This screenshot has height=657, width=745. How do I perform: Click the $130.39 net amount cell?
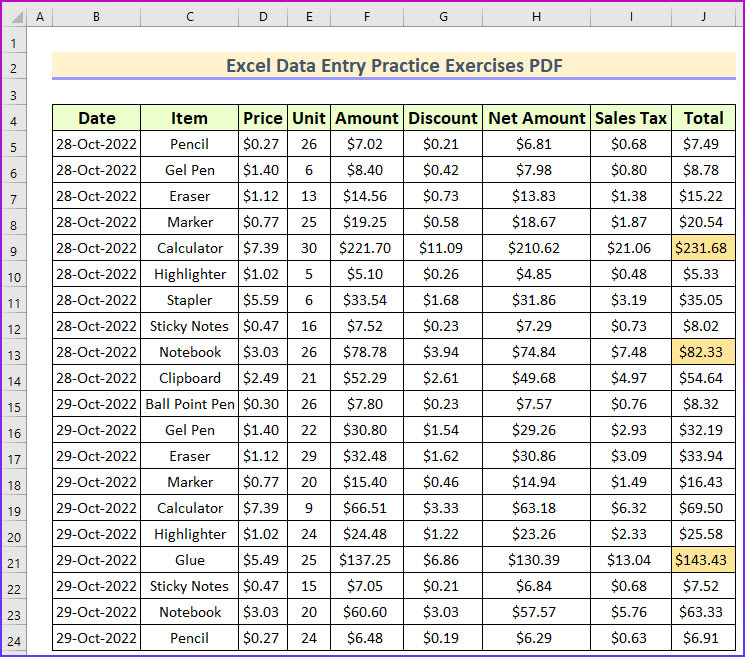click(x=537, y=560)
